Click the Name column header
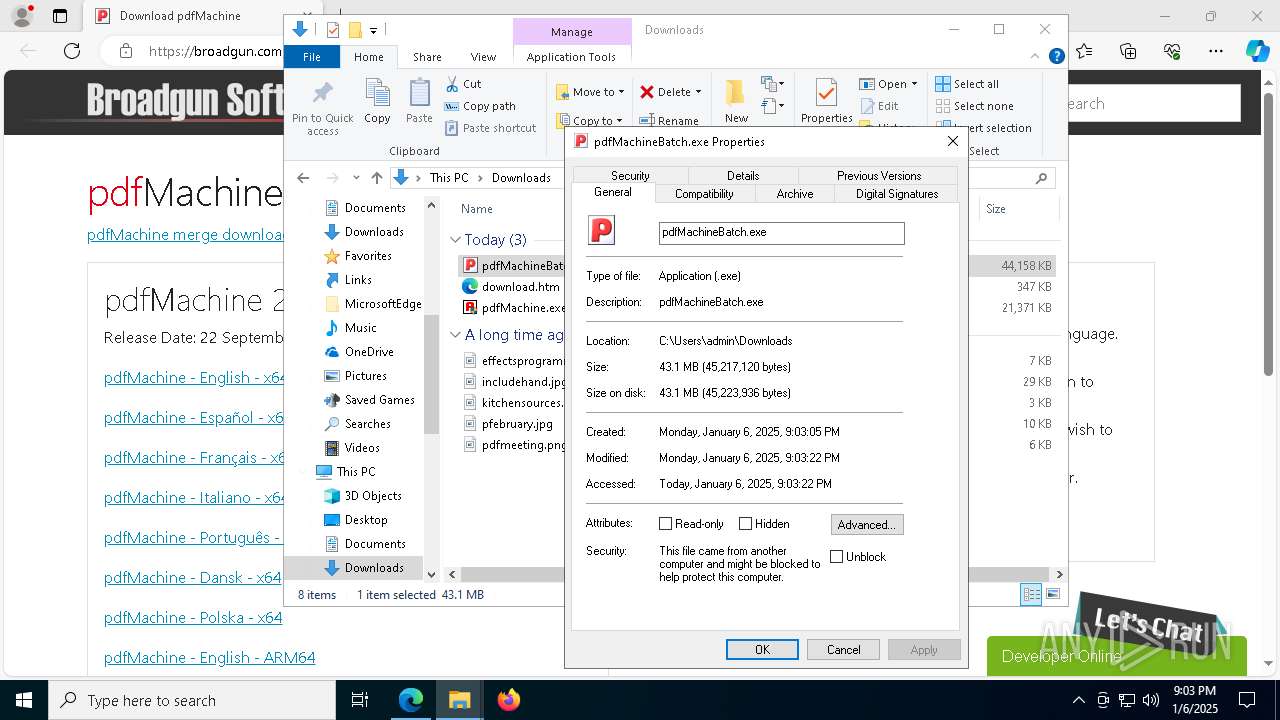1280x720 pixels. (x=477, y=209)
